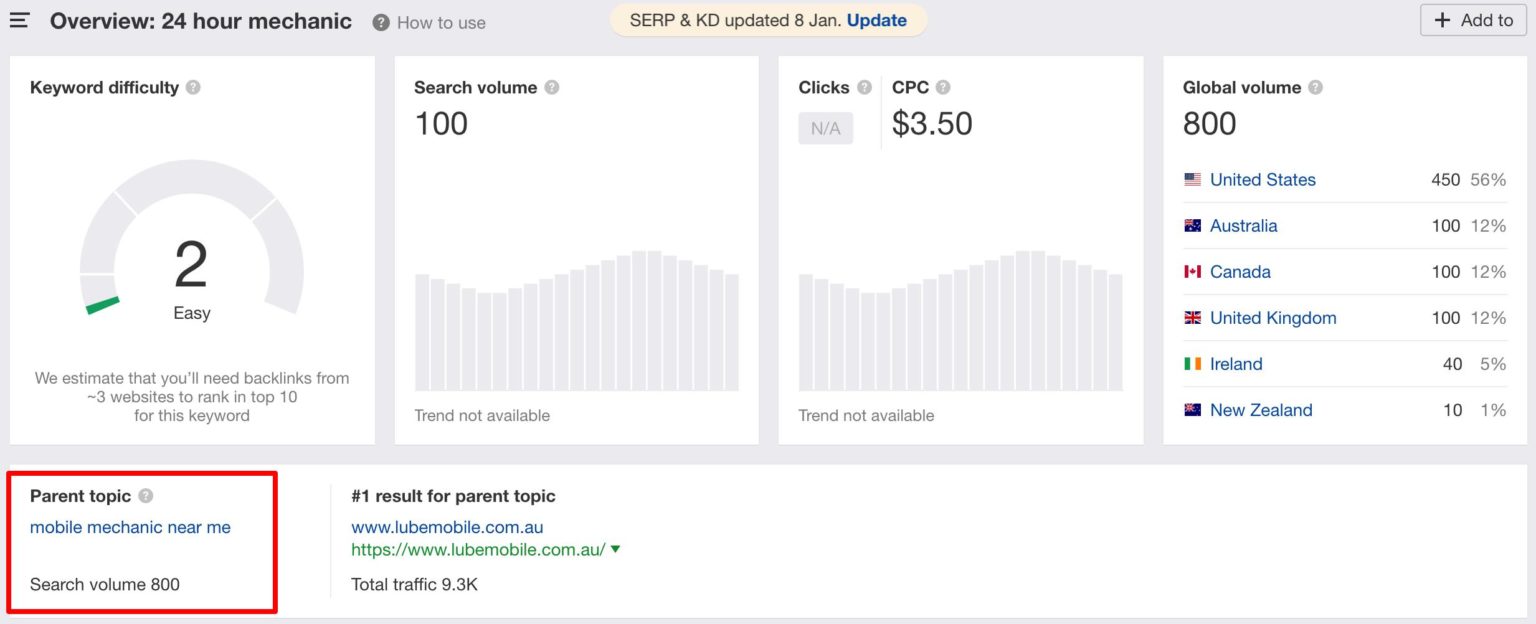Open the United States volume link
This screenshot has width=1536, height=624.
(1262, 180)
